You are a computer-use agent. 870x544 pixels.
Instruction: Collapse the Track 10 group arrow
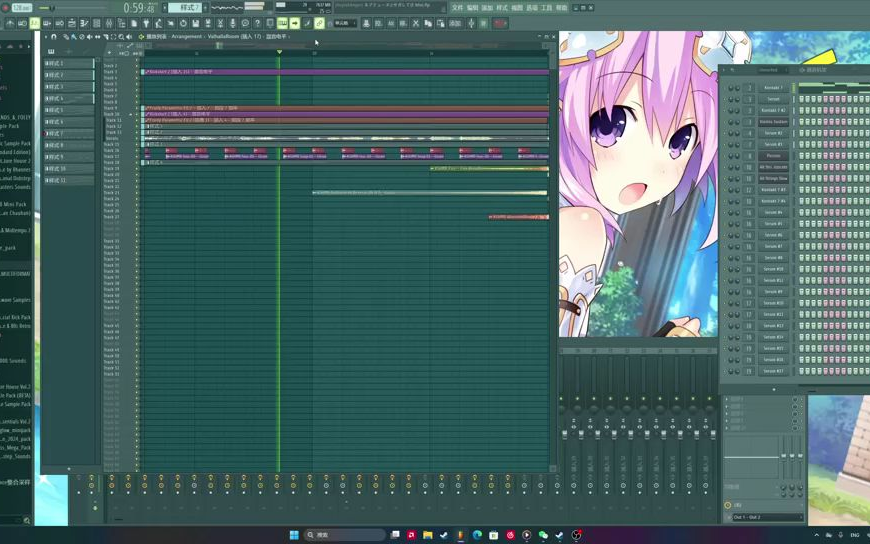(x=131, y=114)
